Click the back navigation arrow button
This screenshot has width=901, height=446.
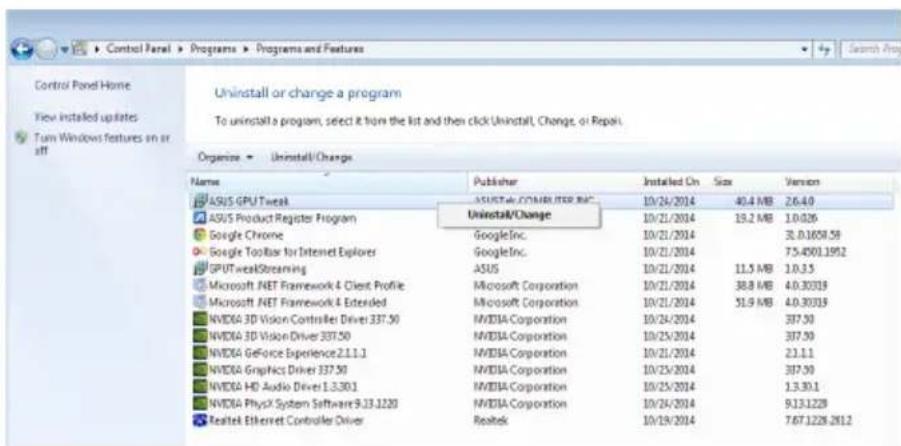(x=21, y=50)
